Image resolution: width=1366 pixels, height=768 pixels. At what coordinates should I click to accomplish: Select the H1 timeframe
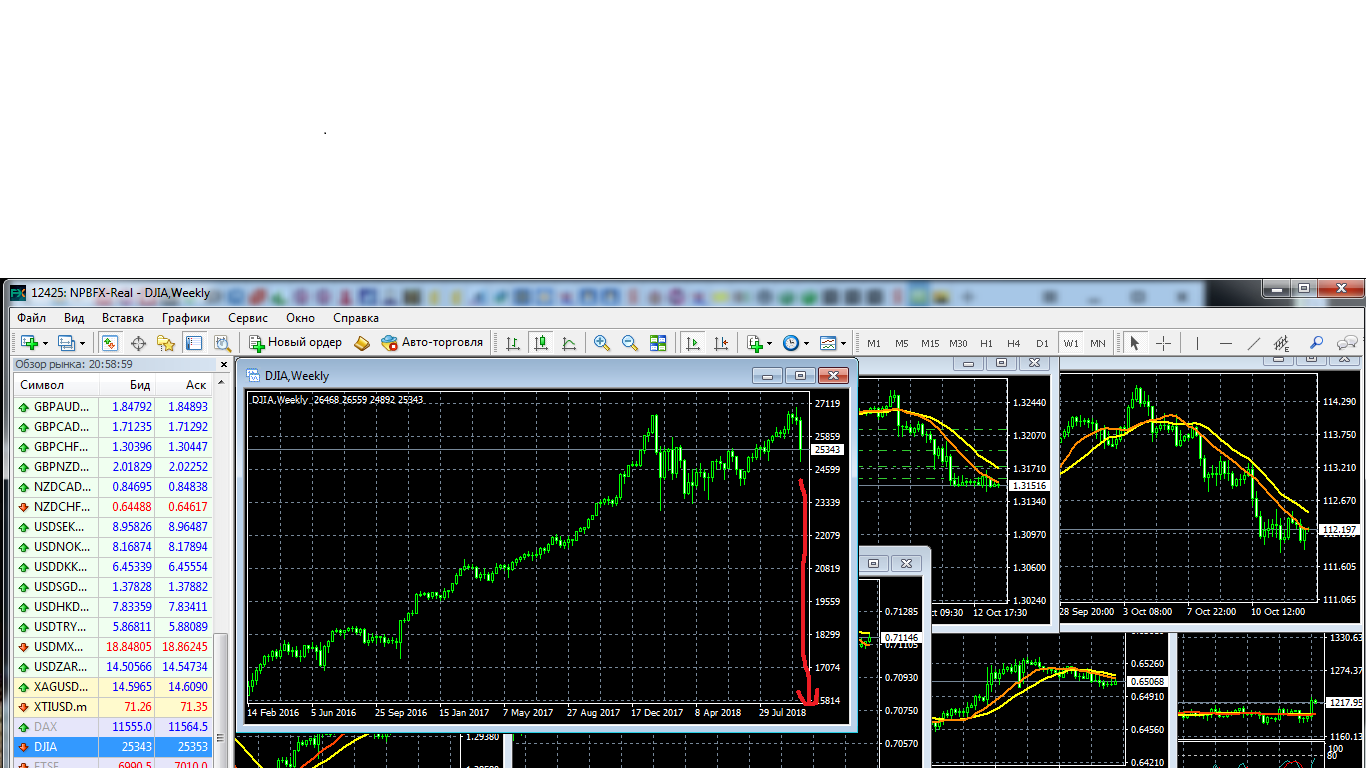click(x=987, y=343)
